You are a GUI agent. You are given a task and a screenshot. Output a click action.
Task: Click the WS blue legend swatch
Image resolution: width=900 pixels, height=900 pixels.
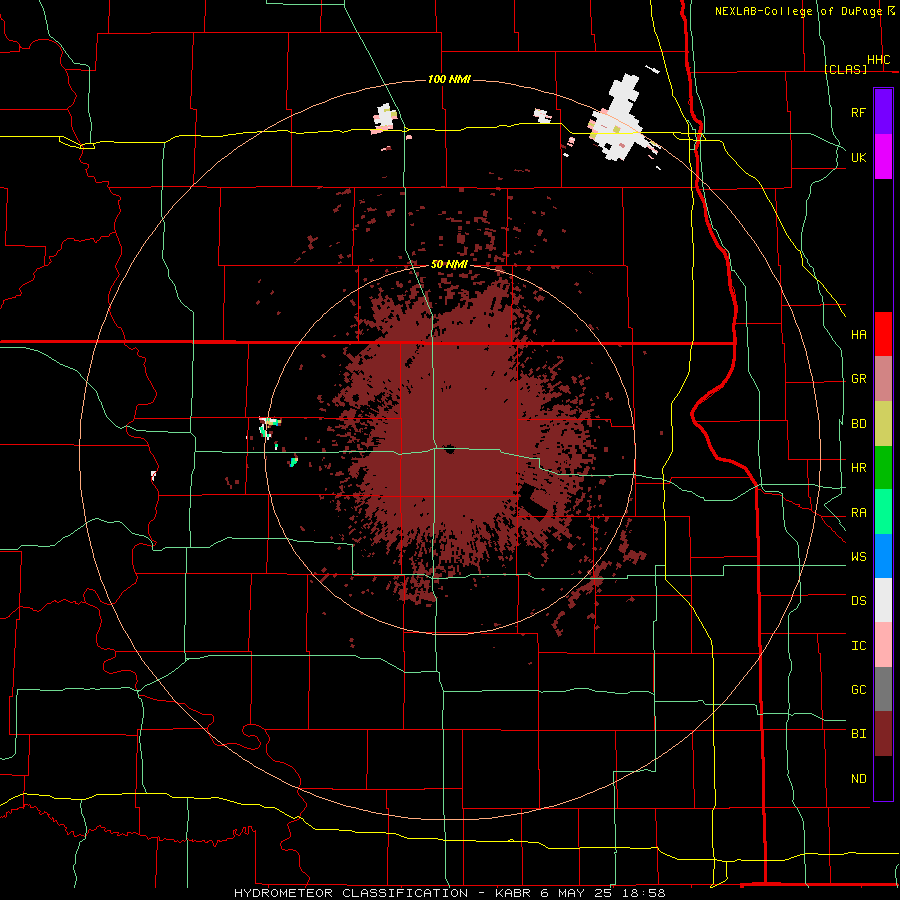tap(883, 556)
